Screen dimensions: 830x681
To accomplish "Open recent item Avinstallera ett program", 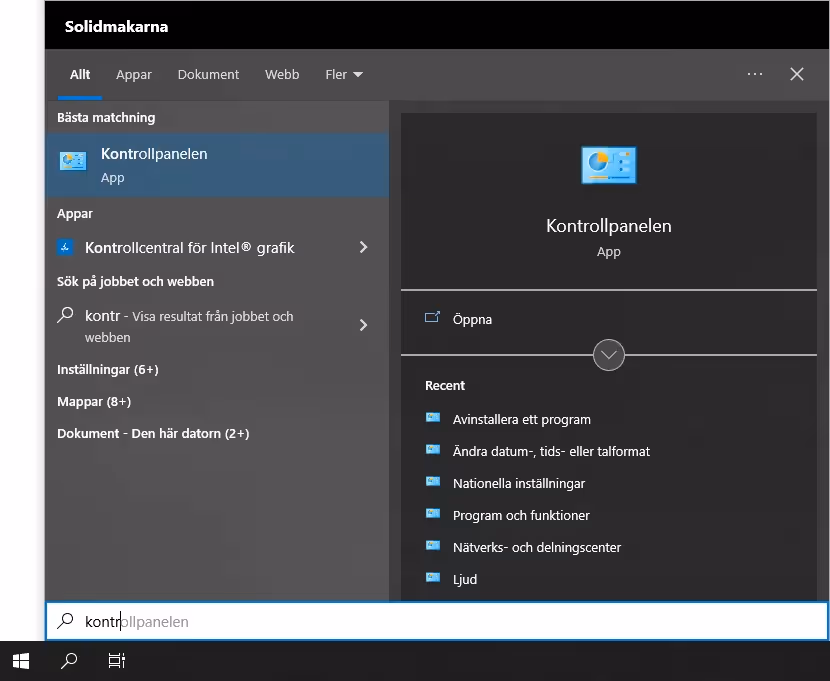I will coord(522,420).
